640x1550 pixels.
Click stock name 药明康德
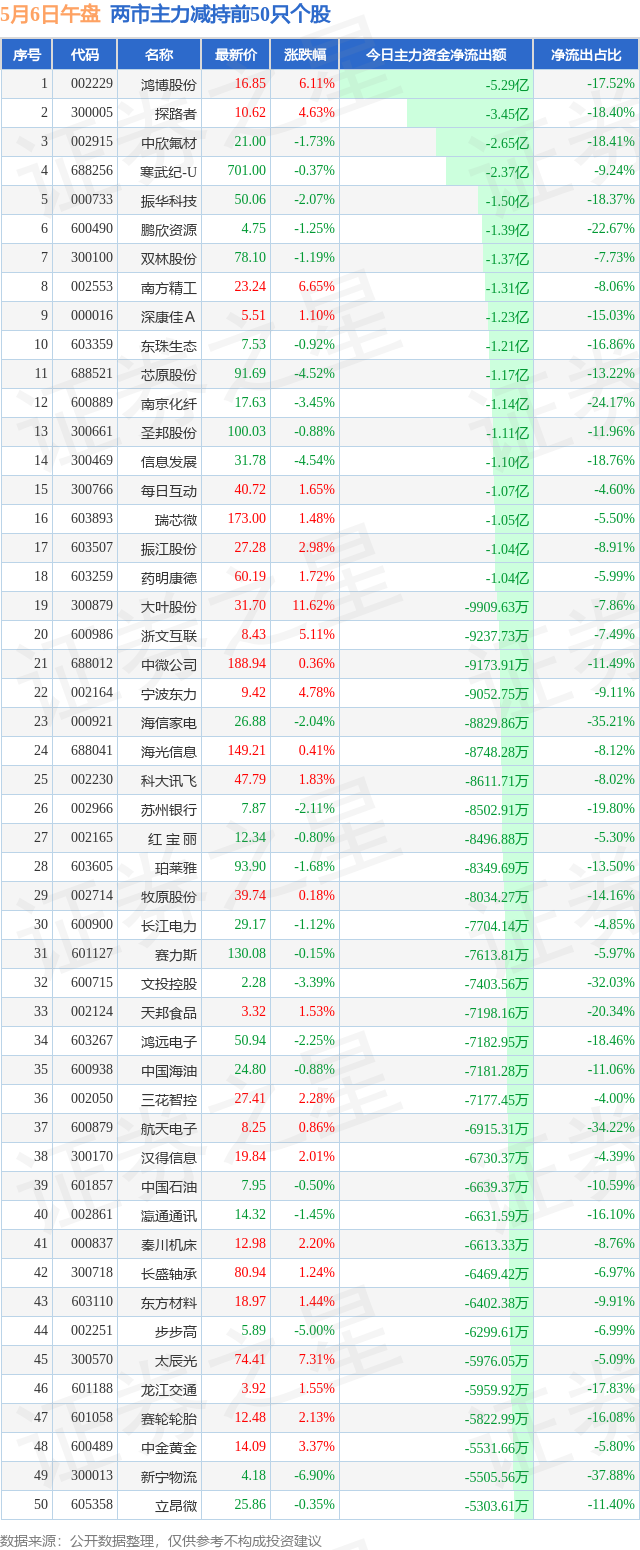click(169, 577)
